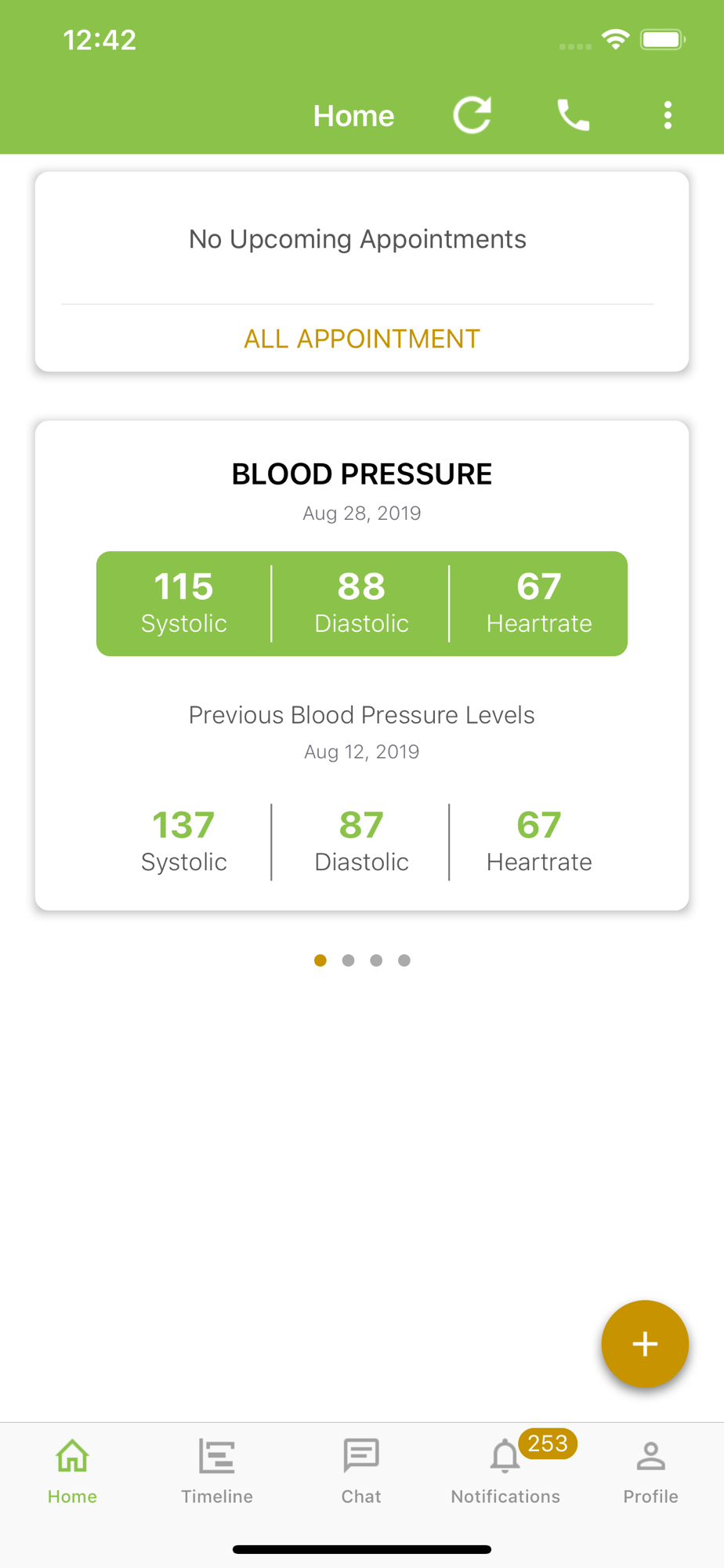Tap the refresh icon in header
The height and width of the screenshot is (1568, 724).
point(472,115)
